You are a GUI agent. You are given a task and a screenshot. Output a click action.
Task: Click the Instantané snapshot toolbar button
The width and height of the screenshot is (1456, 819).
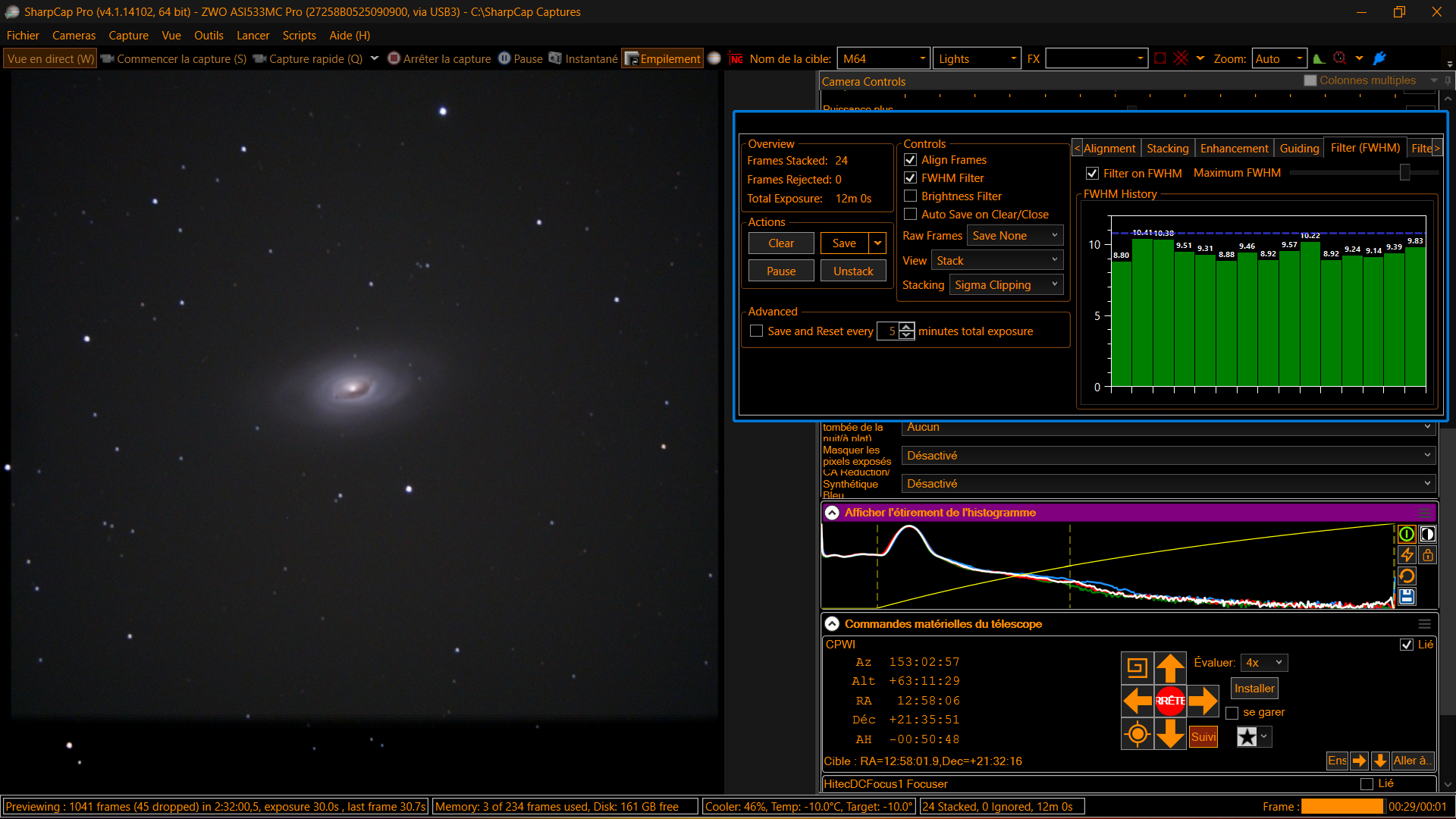click(583, 58)
